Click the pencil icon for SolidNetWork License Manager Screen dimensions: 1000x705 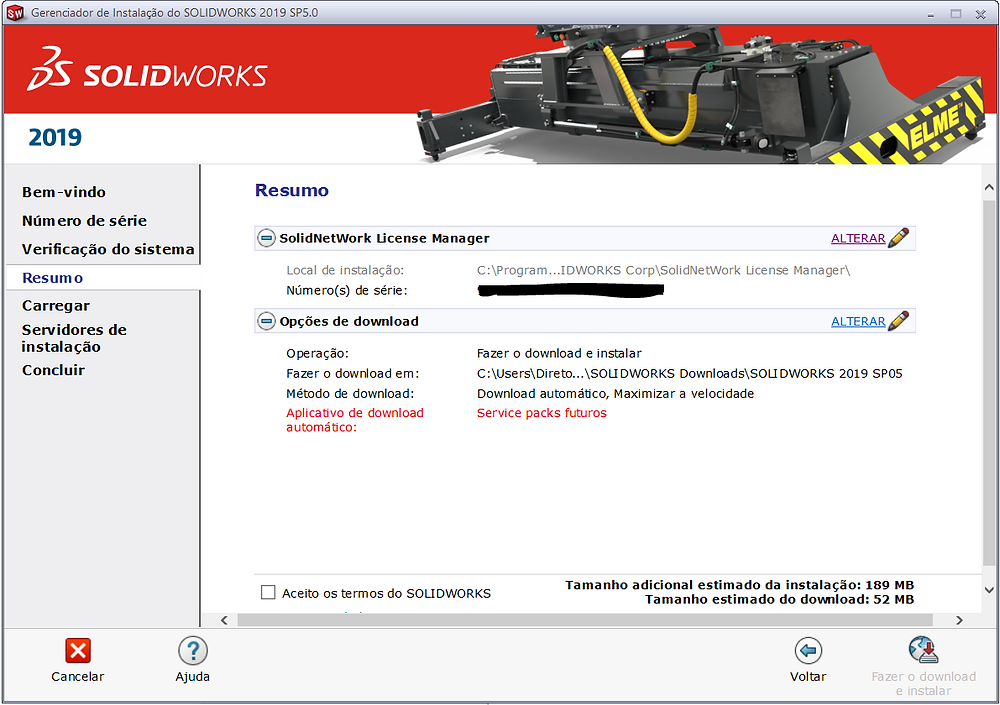coord(899,237)
